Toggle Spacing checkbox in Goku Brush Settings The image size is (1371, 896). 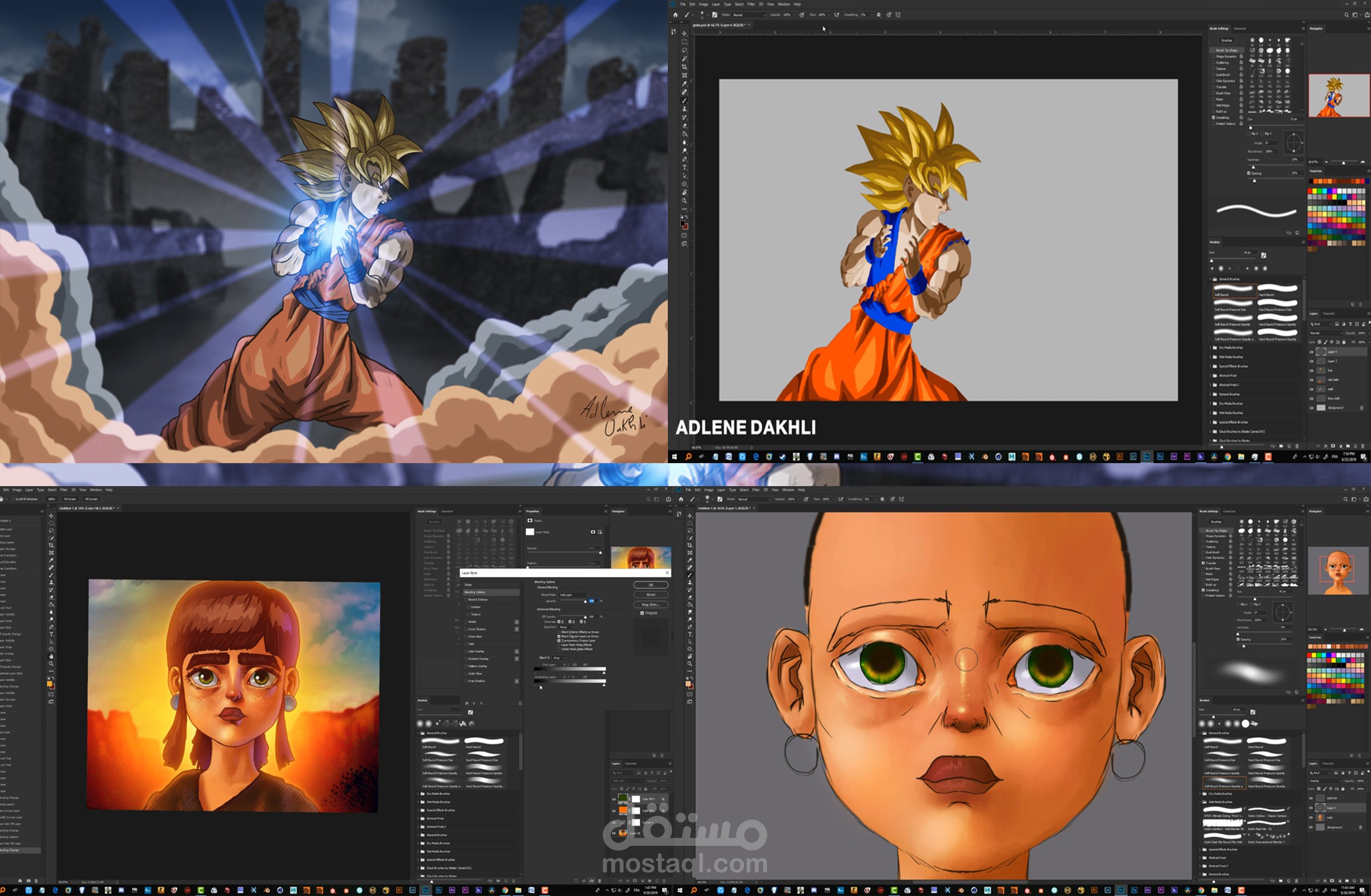(x=1249, y=173)
